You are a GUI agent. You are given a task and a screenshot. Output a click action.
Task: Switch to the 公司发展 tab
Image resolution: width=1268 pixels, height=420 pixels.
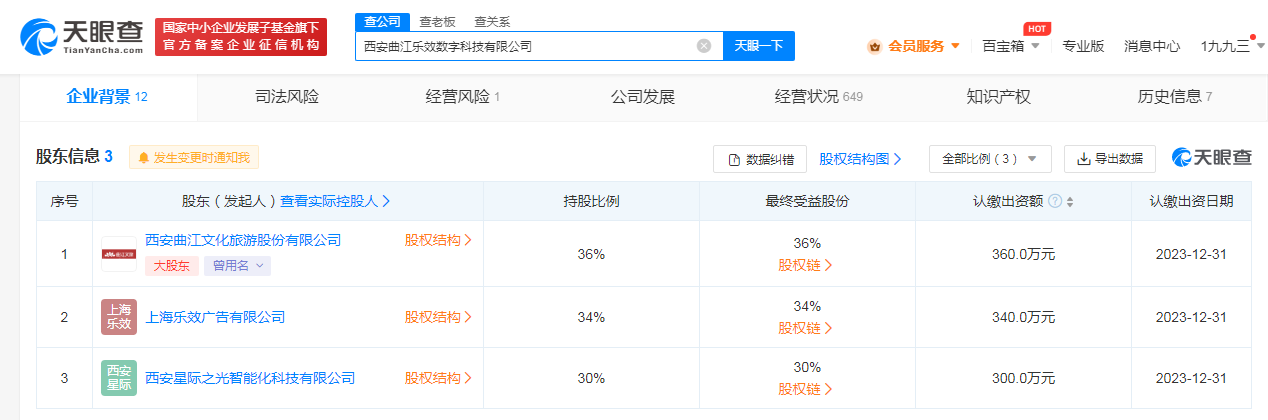643,97
